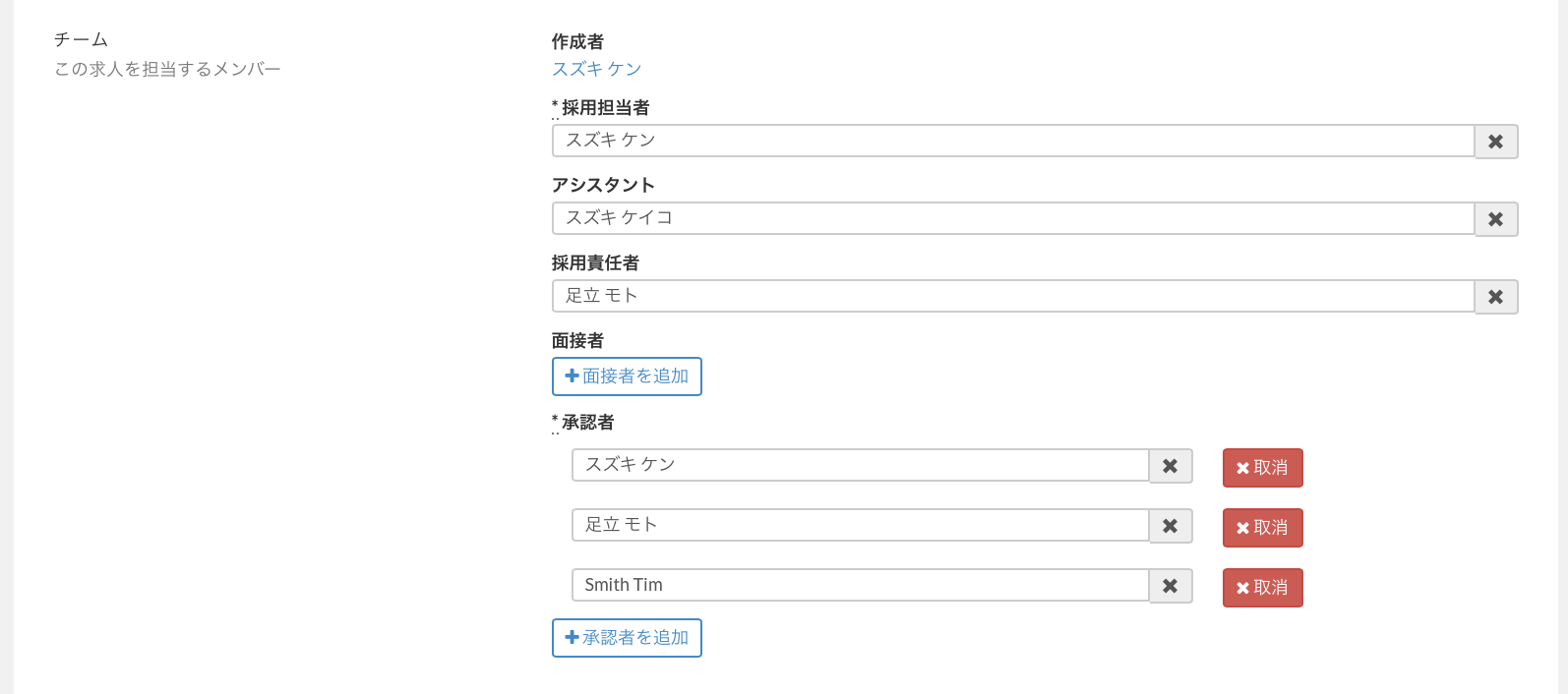This screenshot has height=694, width=1568.
Task: Click 取消 button for approver Smith Tim
Action: (1262, 588)
